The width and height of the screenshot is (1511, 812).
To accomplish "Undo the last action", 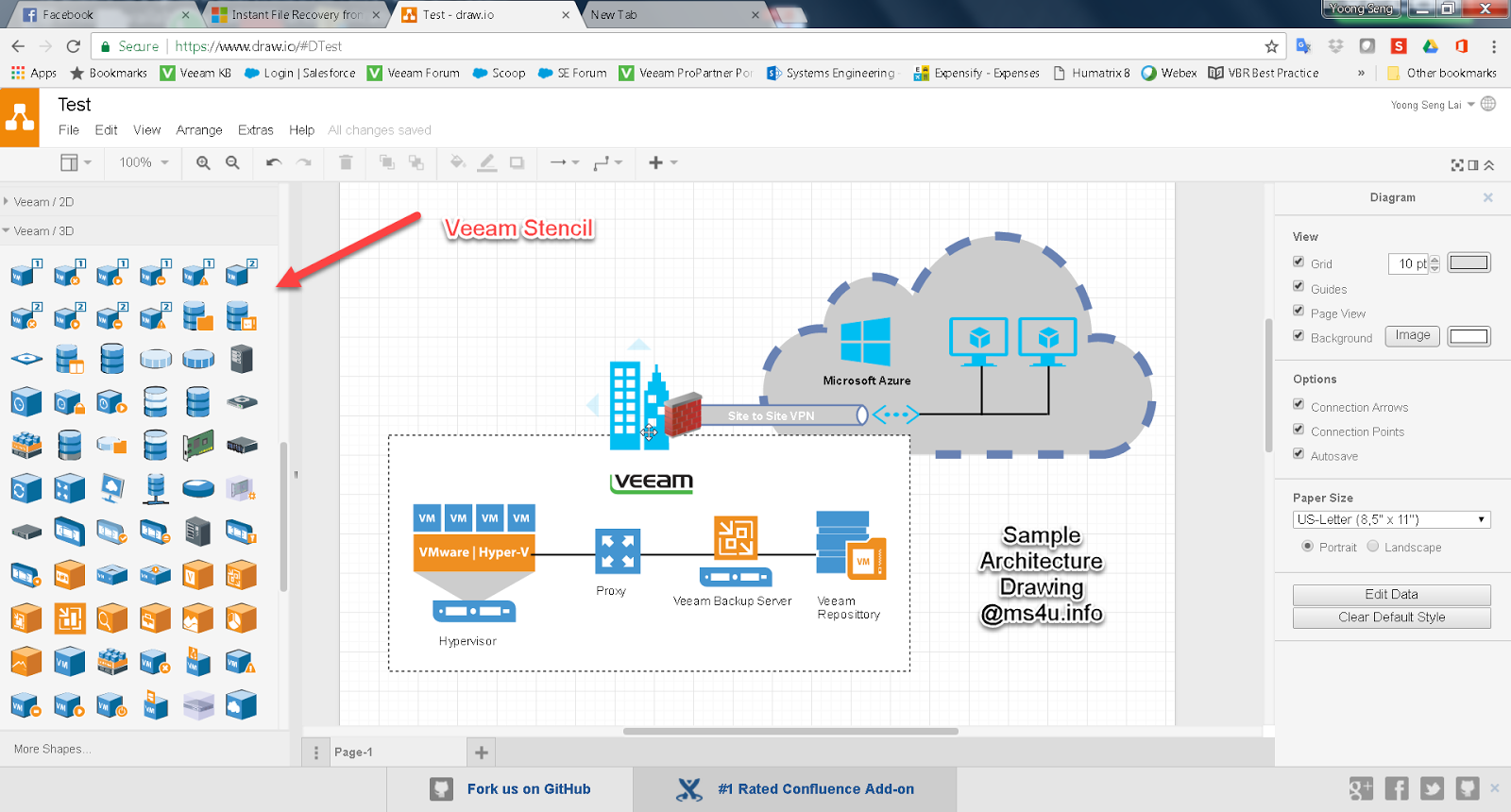I will (274, 162).
